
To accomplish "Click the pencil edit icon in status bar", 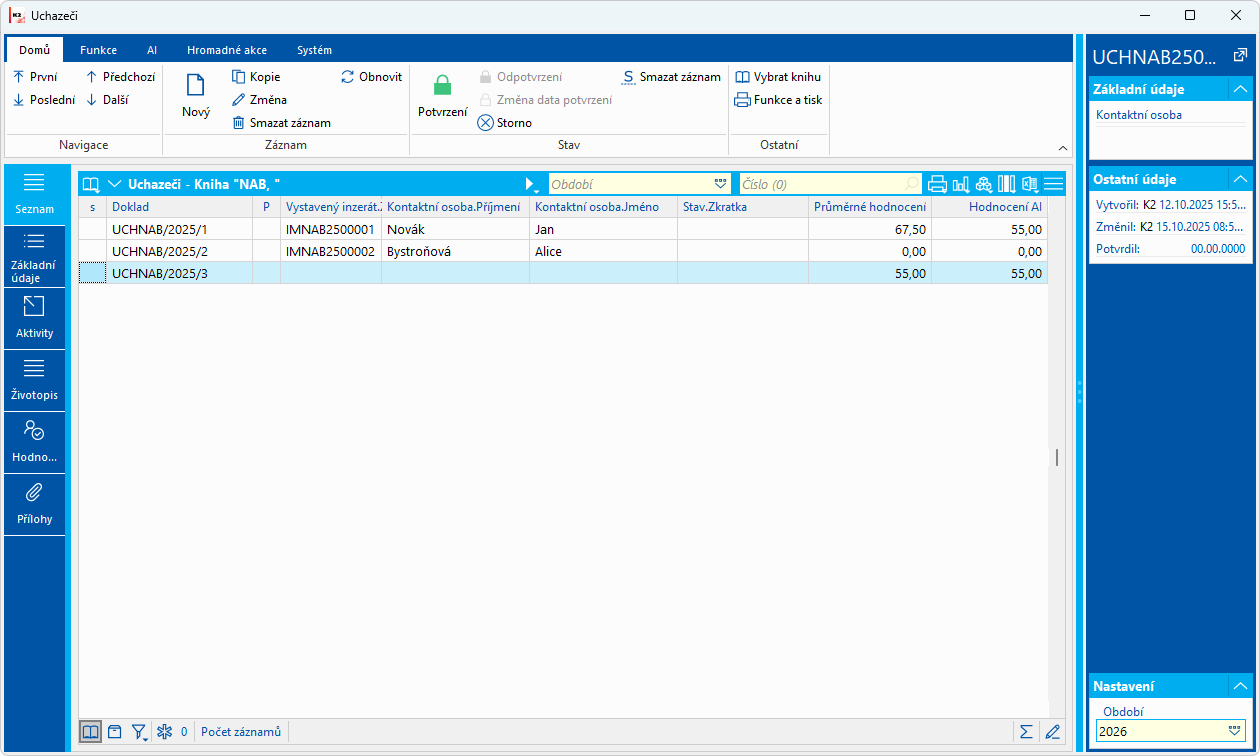I will point(1052,732).
